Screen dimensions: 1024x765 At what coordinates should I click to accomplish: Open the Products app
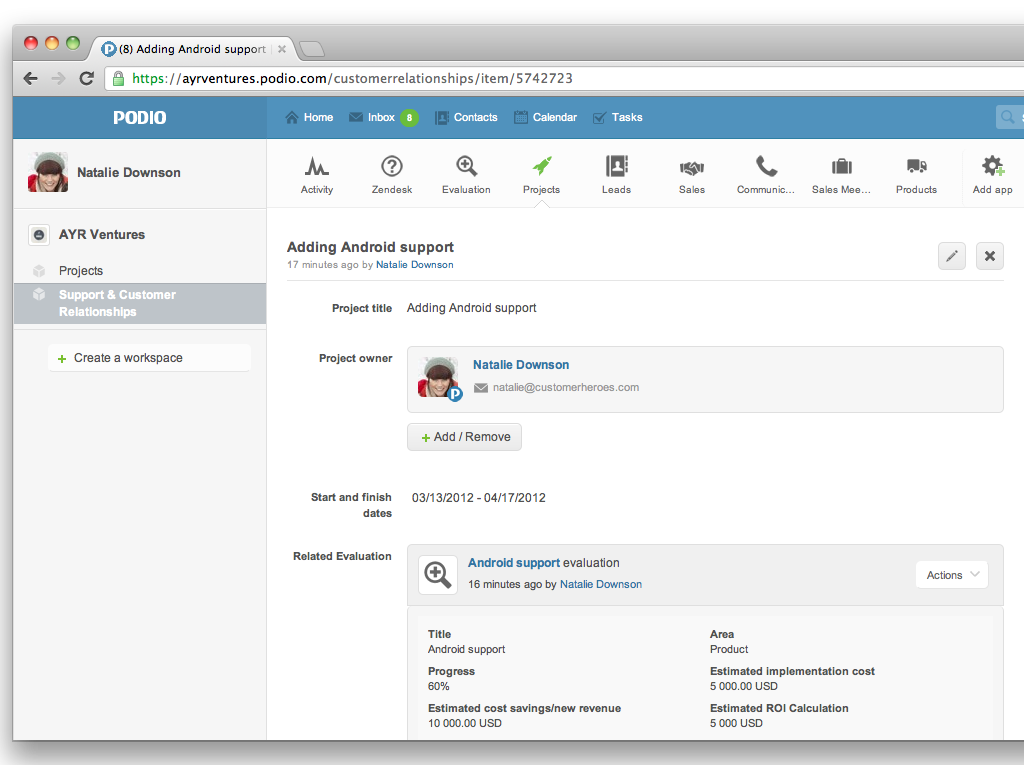916,172
